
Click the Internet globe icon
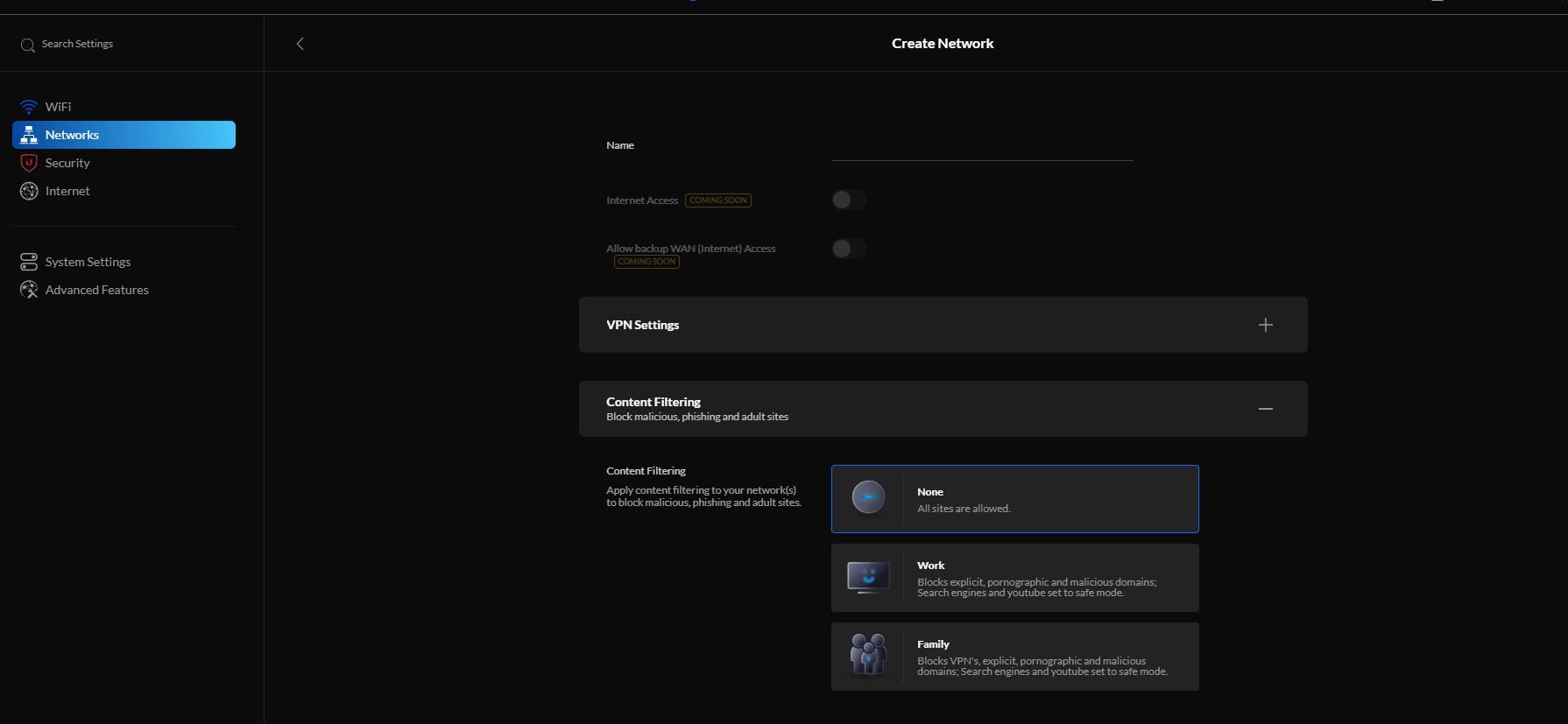click(x=29, y=191)
